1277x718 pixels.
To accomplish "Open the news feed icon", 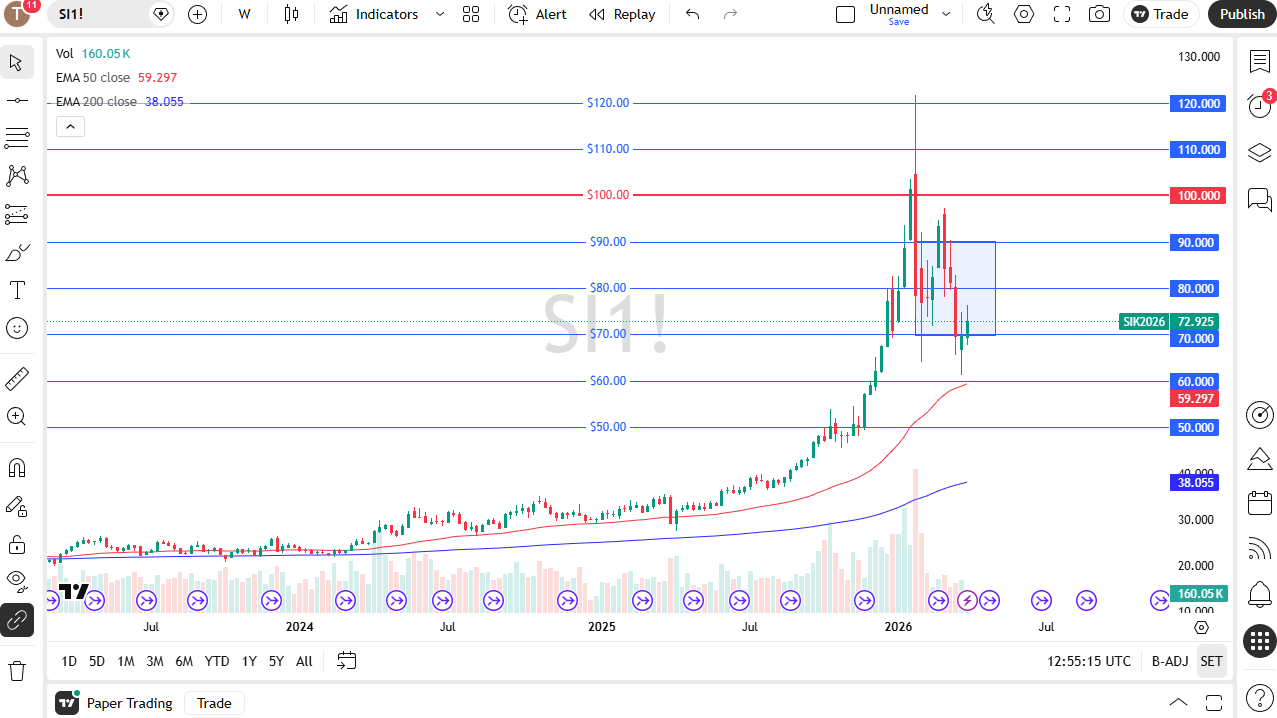I will tap(1259, 548).
